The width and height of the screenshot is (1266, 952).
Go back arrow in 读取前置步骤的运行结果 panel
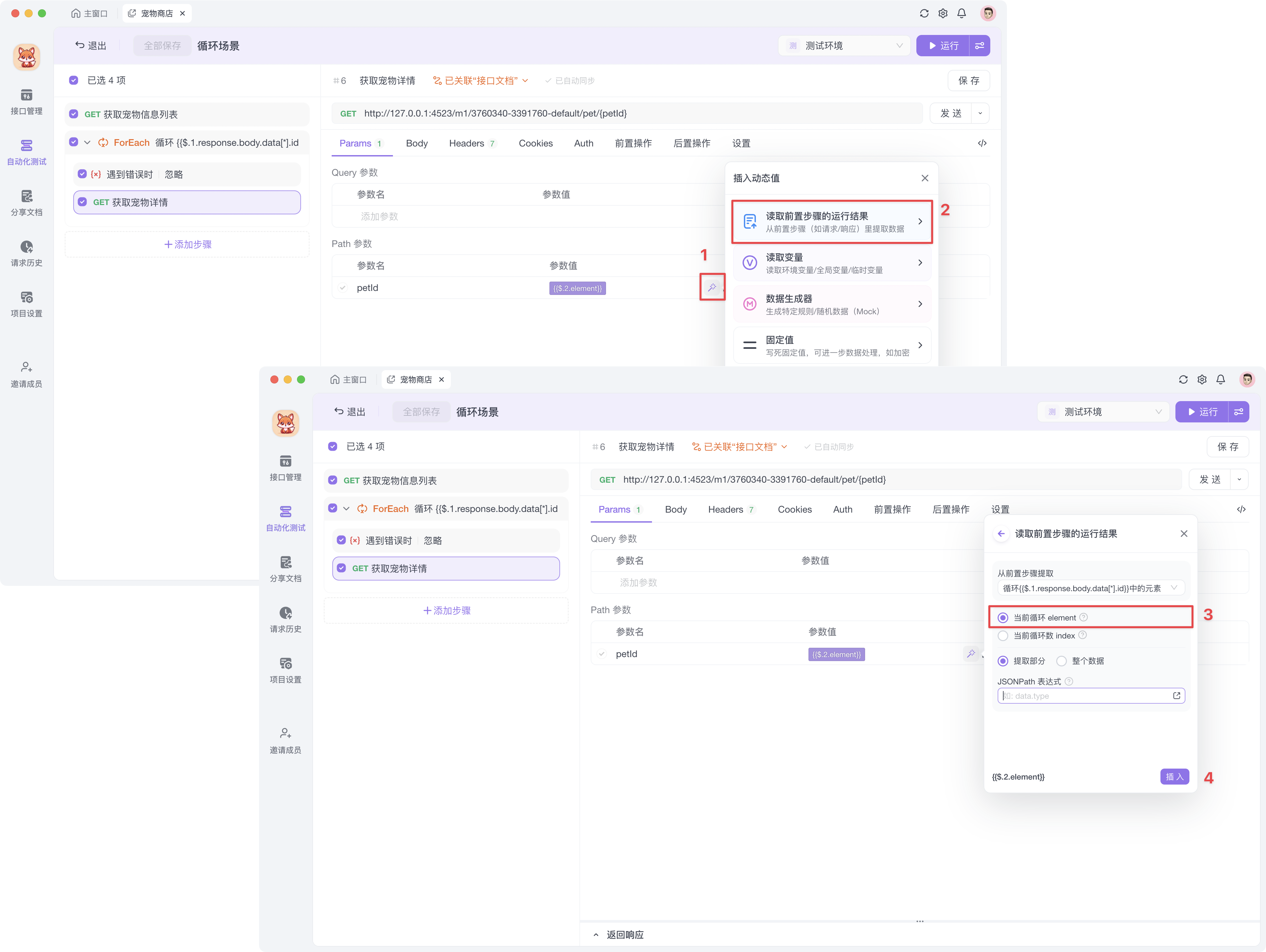1001,534
